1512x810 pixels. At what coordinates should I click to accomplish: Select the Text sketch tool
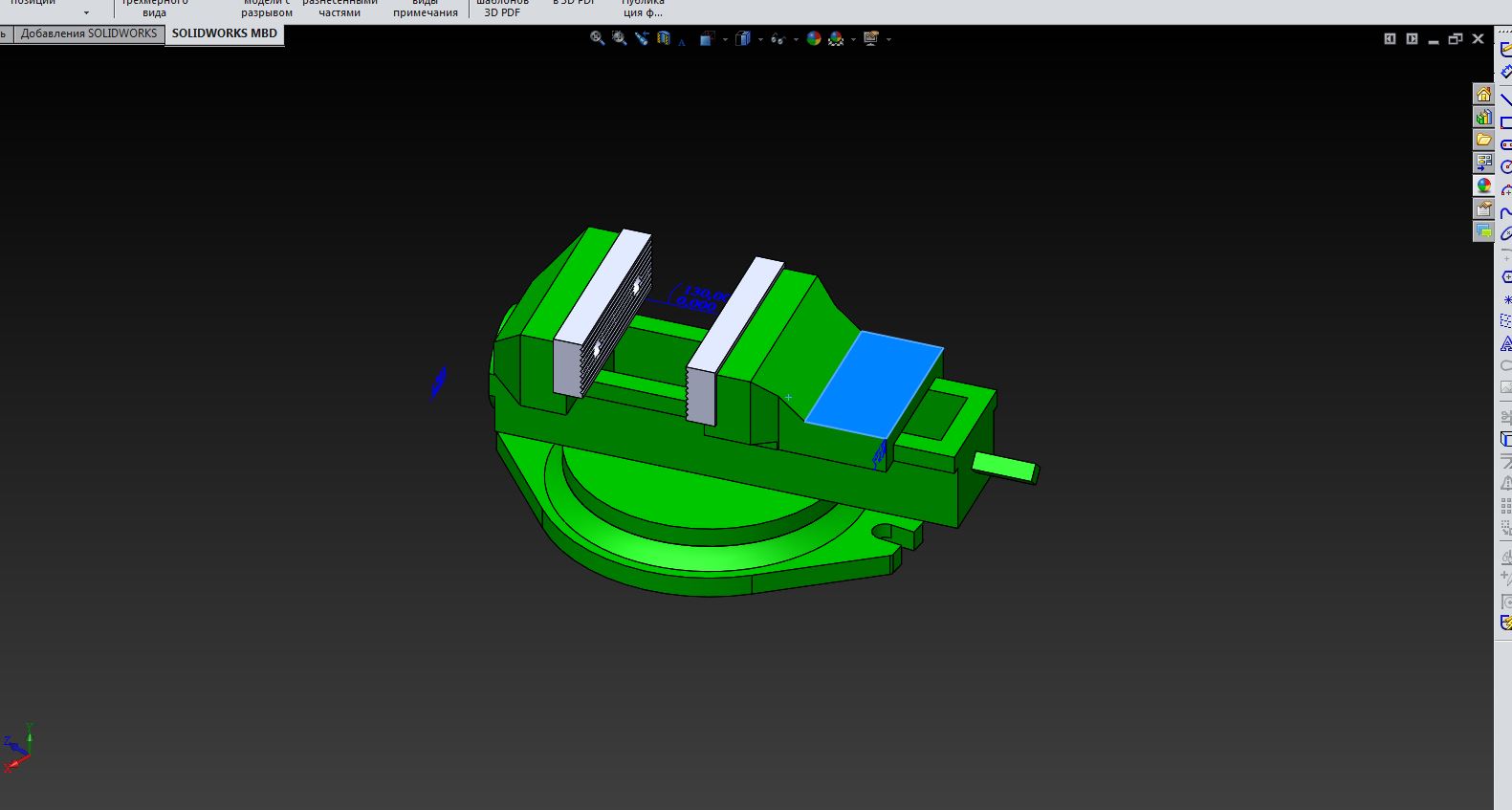1505,343
